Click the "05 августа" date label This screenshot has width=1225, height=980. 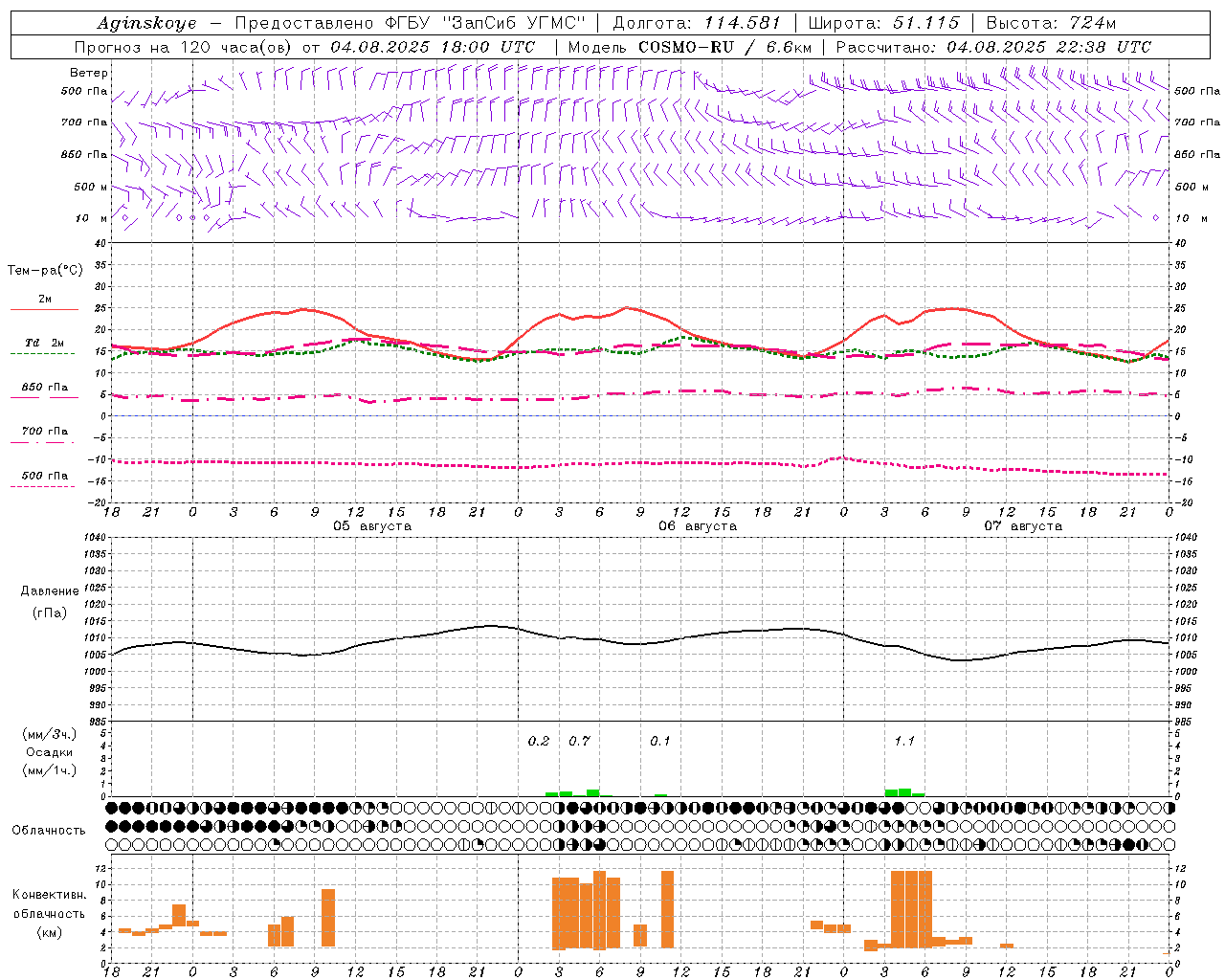pos(372,526)
